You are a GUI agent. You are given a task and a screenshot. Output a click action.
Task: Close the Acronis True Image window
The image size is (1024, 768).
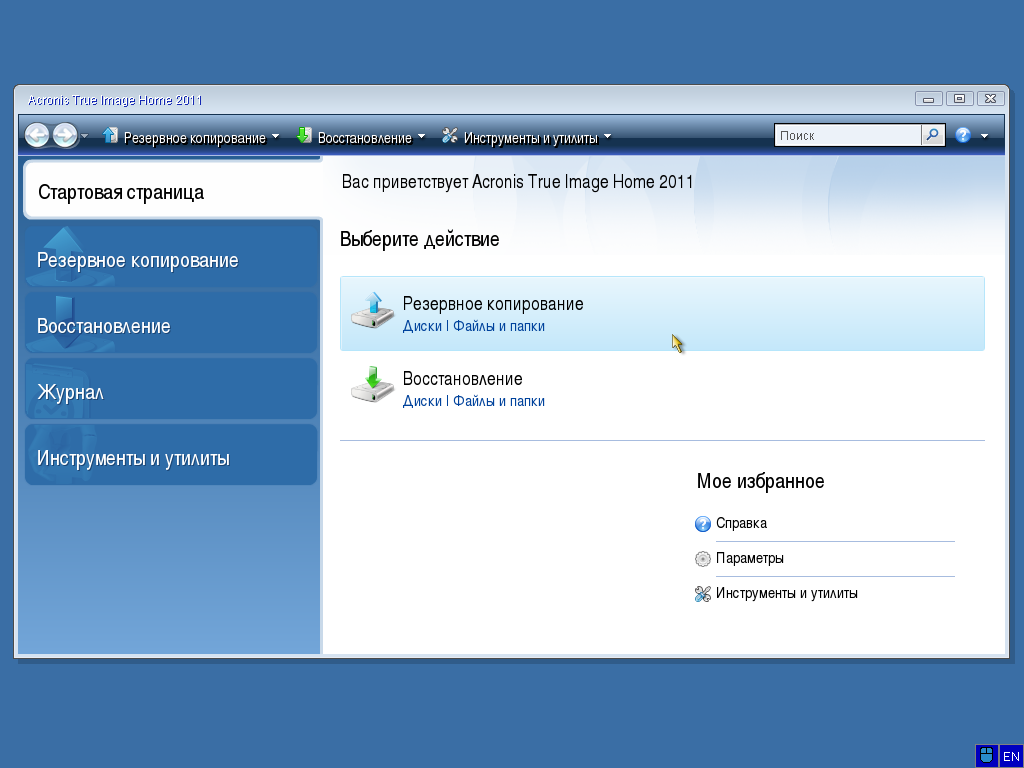[991, 99]
